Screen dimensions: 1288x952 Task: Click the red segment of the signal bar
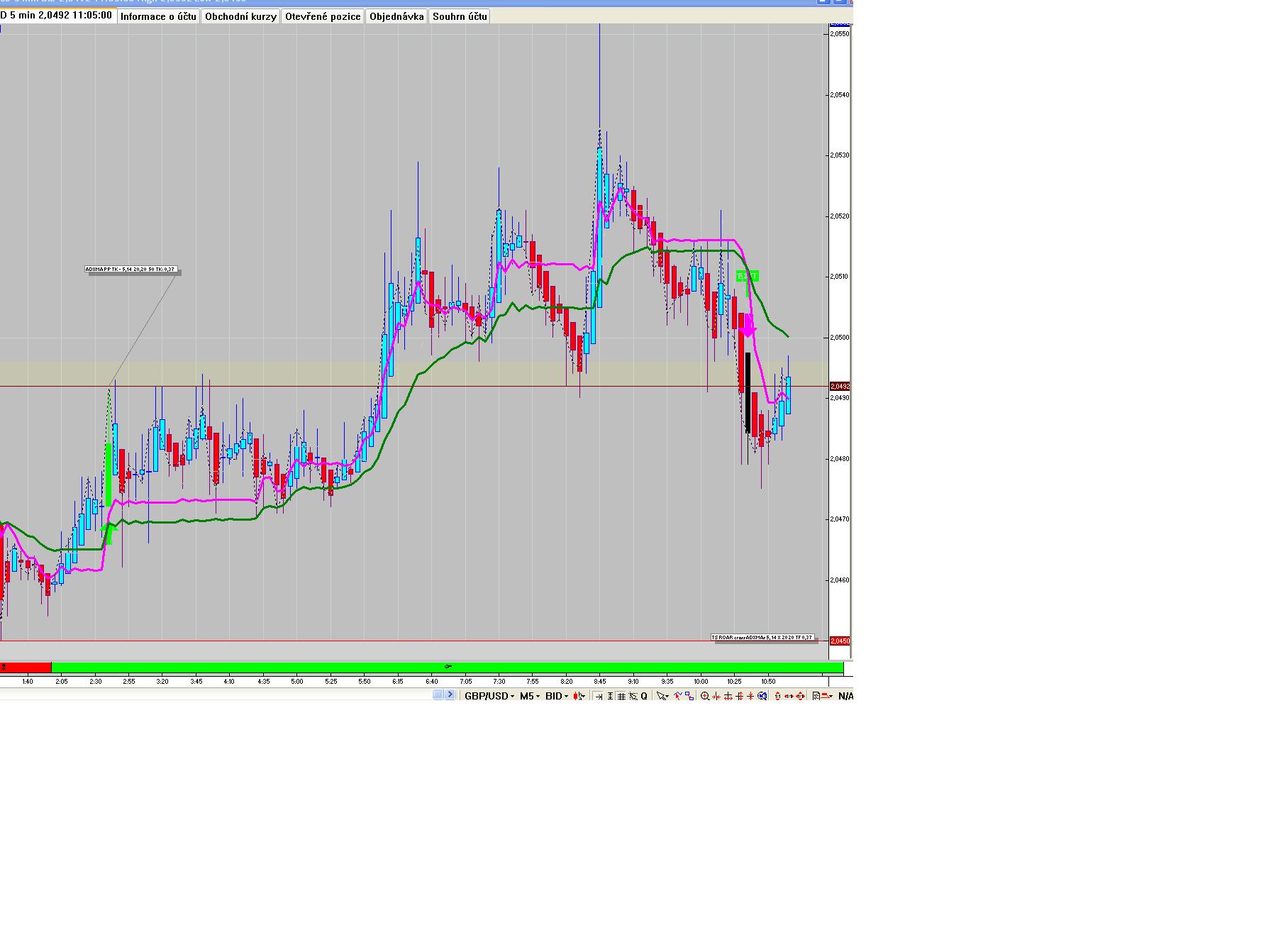click(26, 668)
